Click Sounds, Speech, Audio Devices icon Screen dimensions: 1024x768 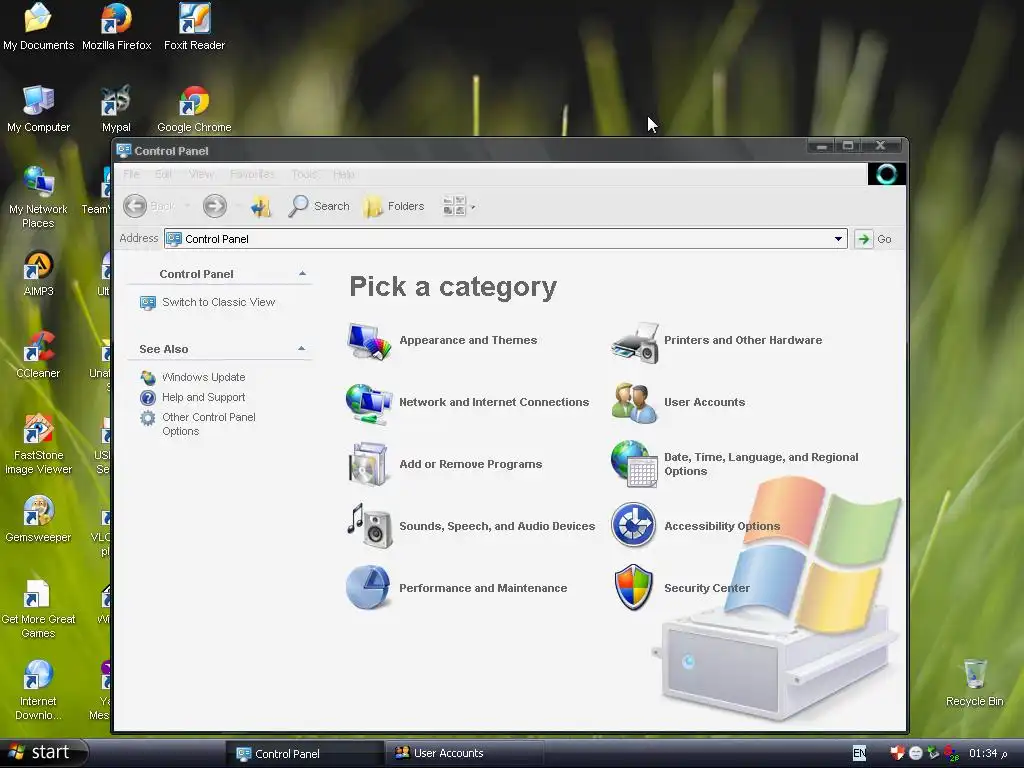tap(370, 526)
